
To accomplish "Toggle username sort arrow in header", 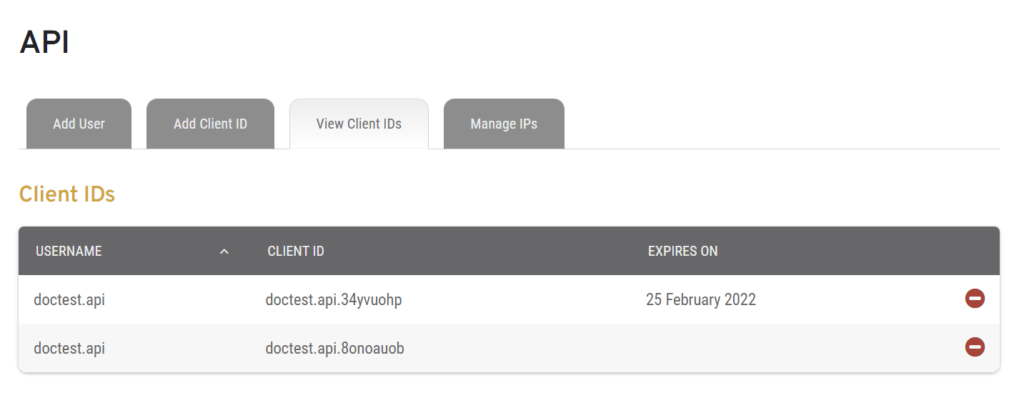I will click(224, 252).
